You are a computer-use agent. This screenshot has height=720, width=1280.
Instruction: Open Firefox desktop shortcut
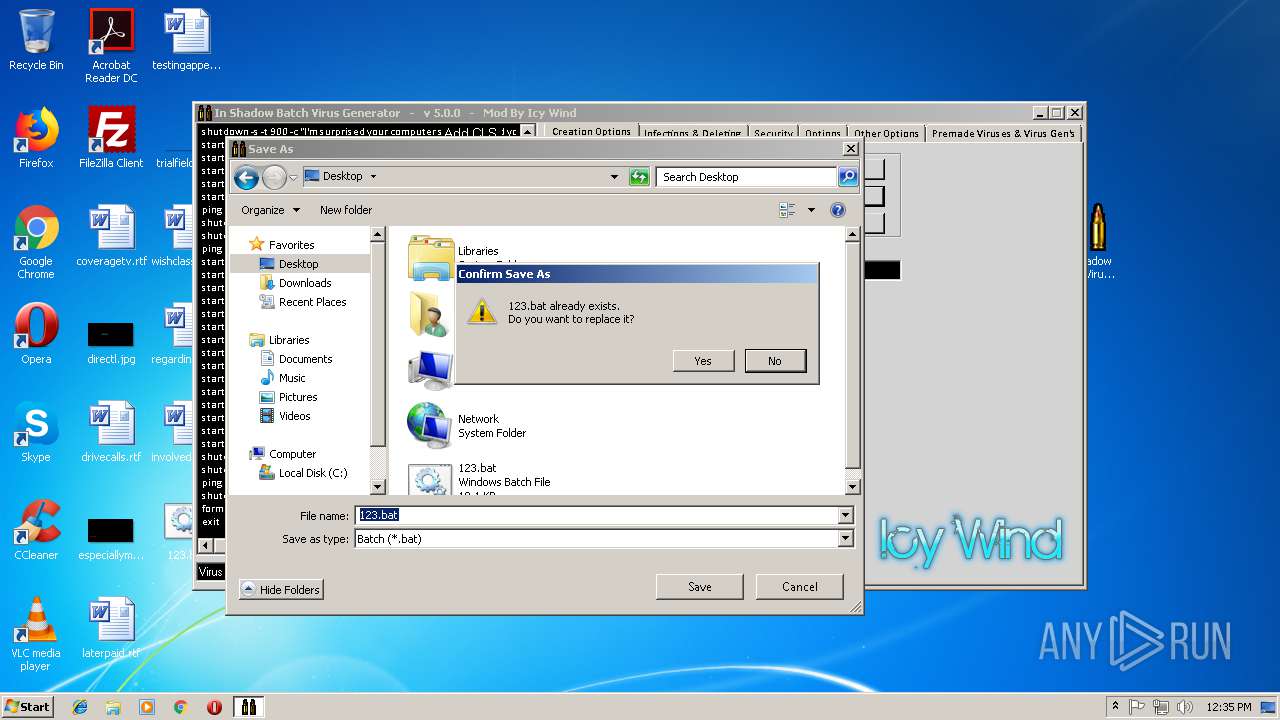pyautogui.click(x=36, y=138)
